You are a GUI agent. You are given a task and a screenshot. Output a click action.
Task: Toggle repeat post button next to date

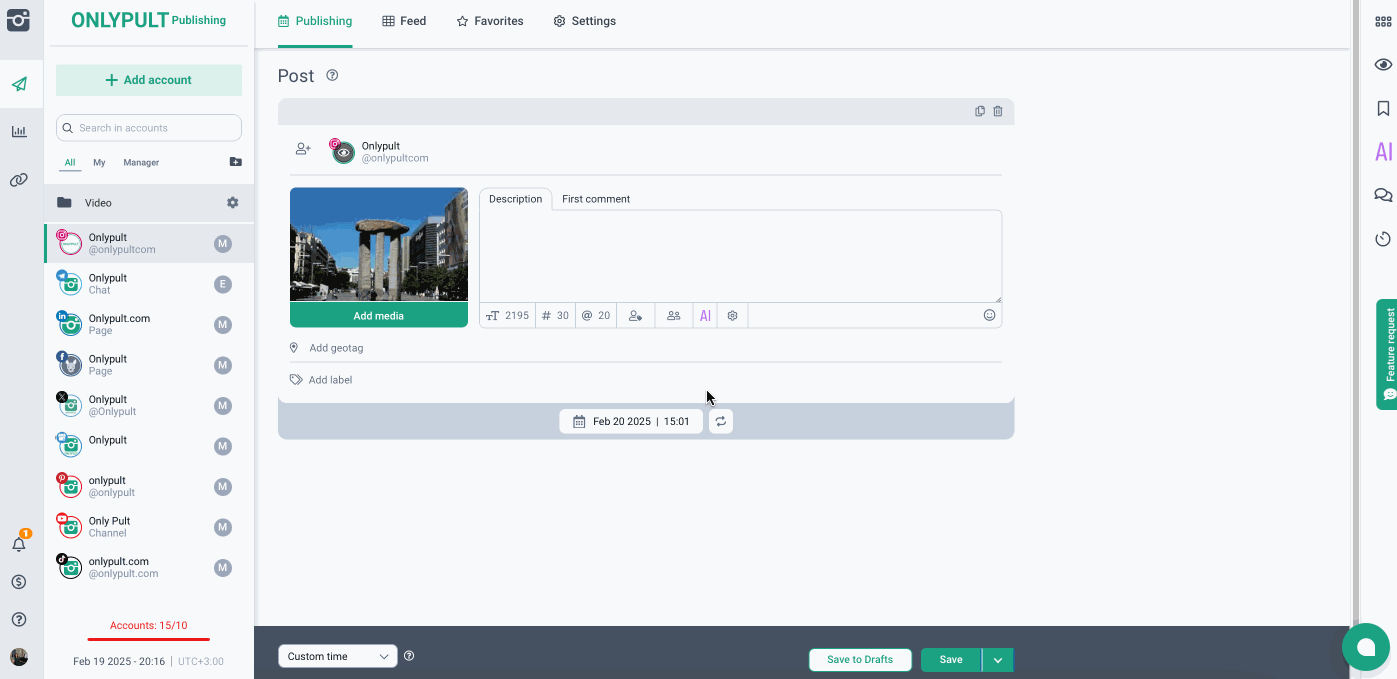(721, 422)
